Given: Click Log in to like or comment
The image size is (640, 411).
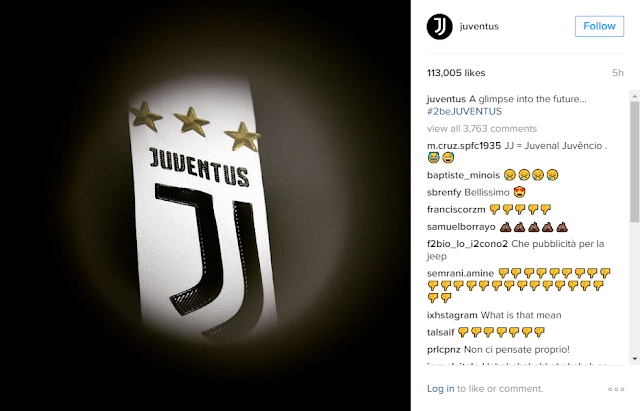Looking at the screenshot, I should tap(440, 389).
